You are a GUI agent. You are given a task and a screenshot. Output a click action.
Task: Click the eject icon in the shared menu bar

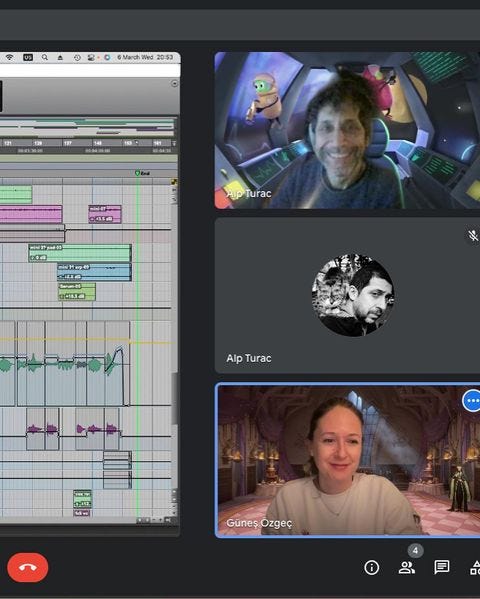point(60,58)
